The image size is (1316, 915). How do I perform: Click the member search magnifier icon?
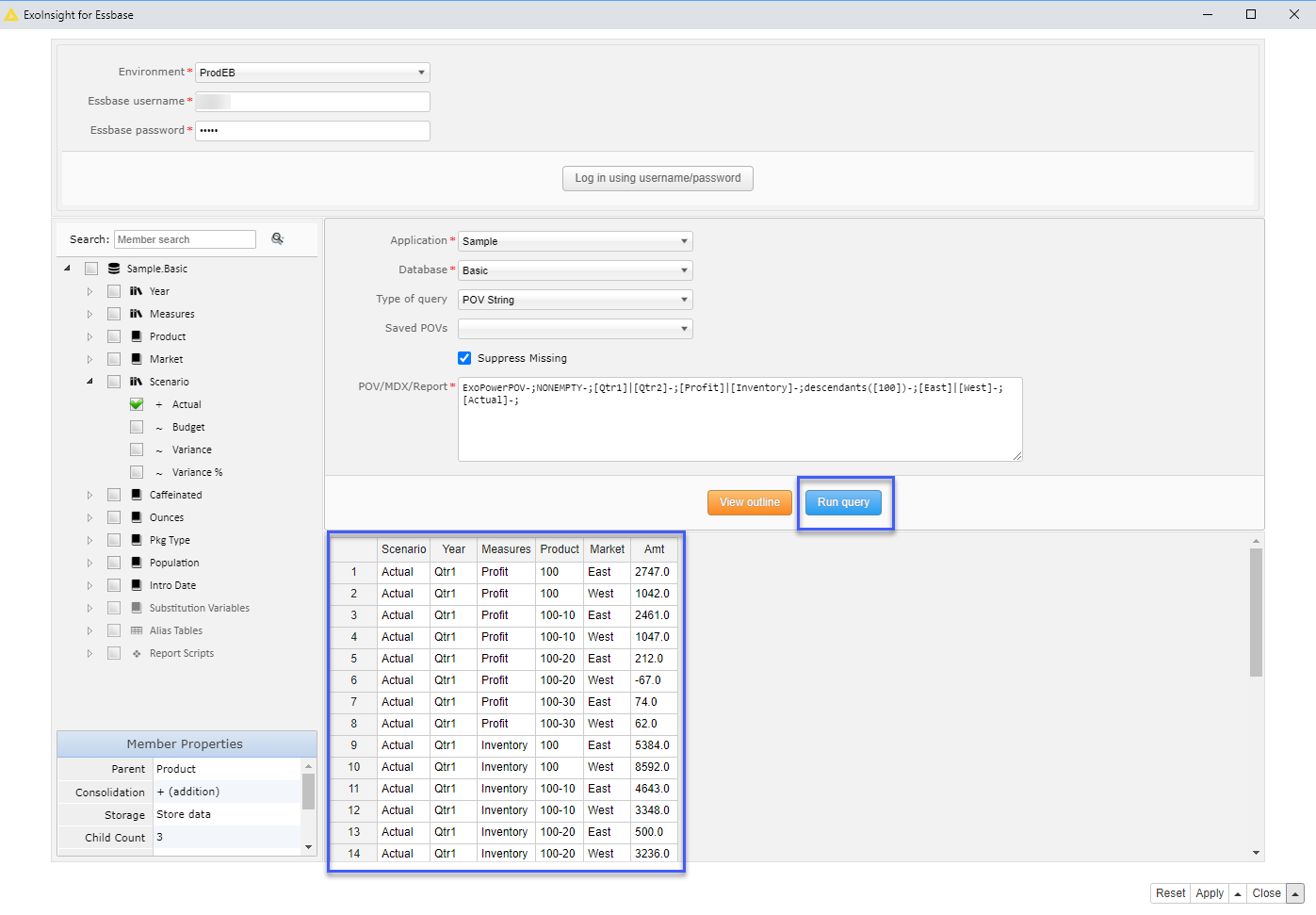tap(277, 239)
